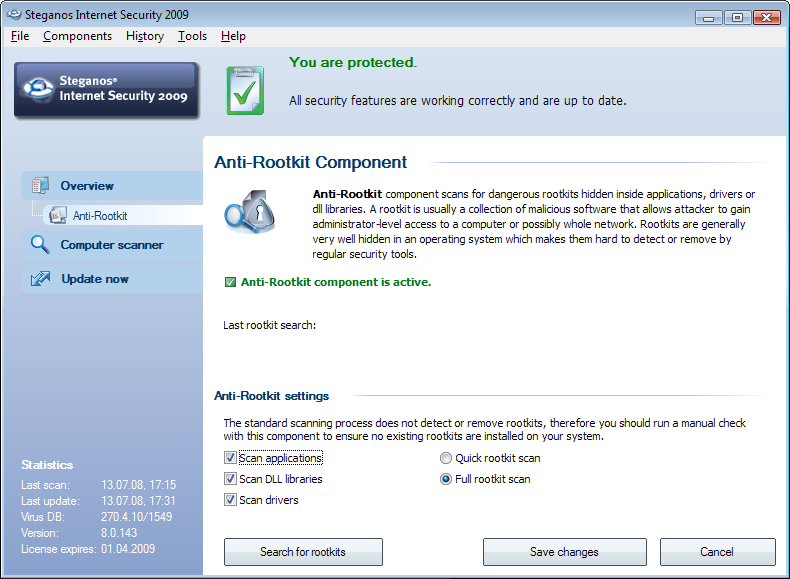Viewport: 790px width, 579px height.
Task: Open the Computer scanner section
Action: (112, 245)
